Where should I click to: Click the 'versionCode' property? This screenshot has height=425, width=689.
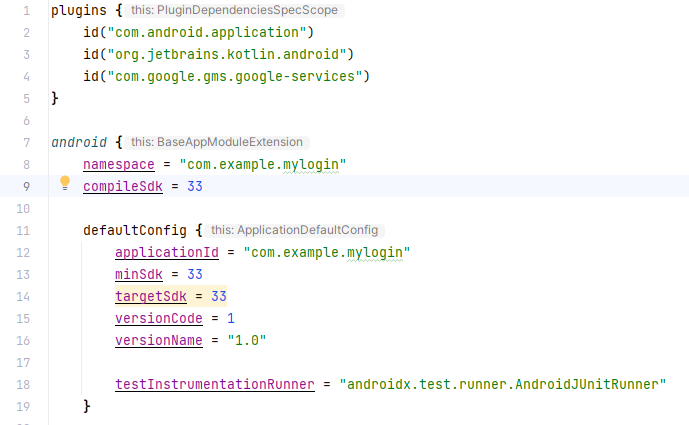[x=159, y=318]
